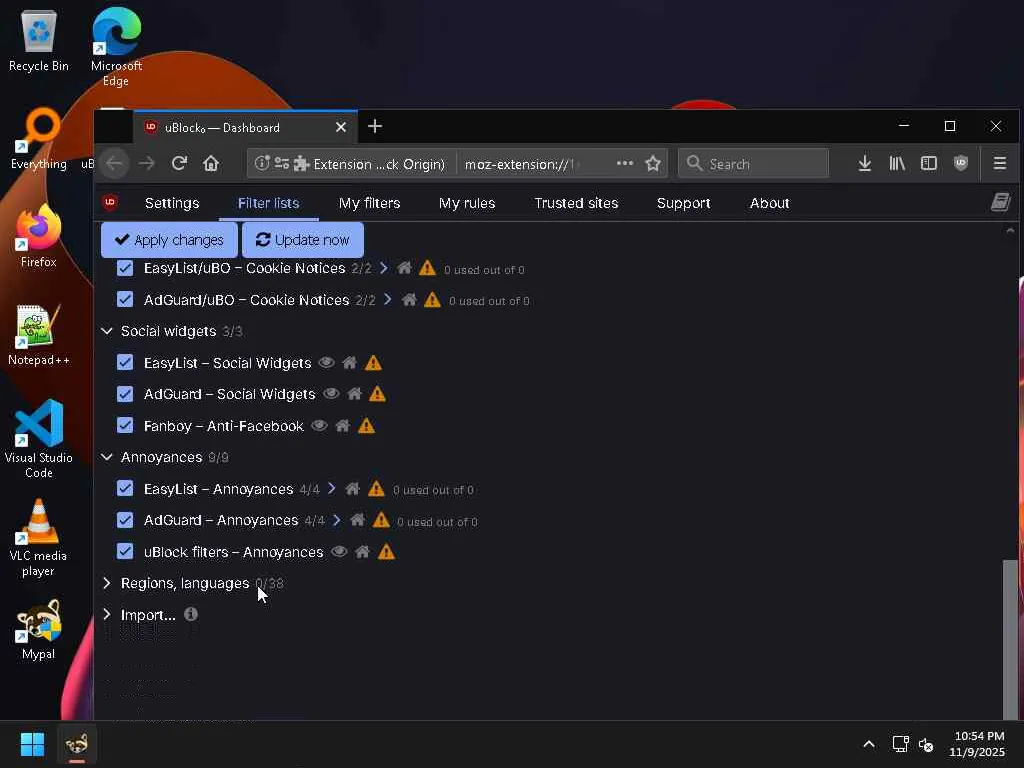Open the browser hamburger menu
The height and width of the screenshot is (768, 1024).
(x=999, y=163)
